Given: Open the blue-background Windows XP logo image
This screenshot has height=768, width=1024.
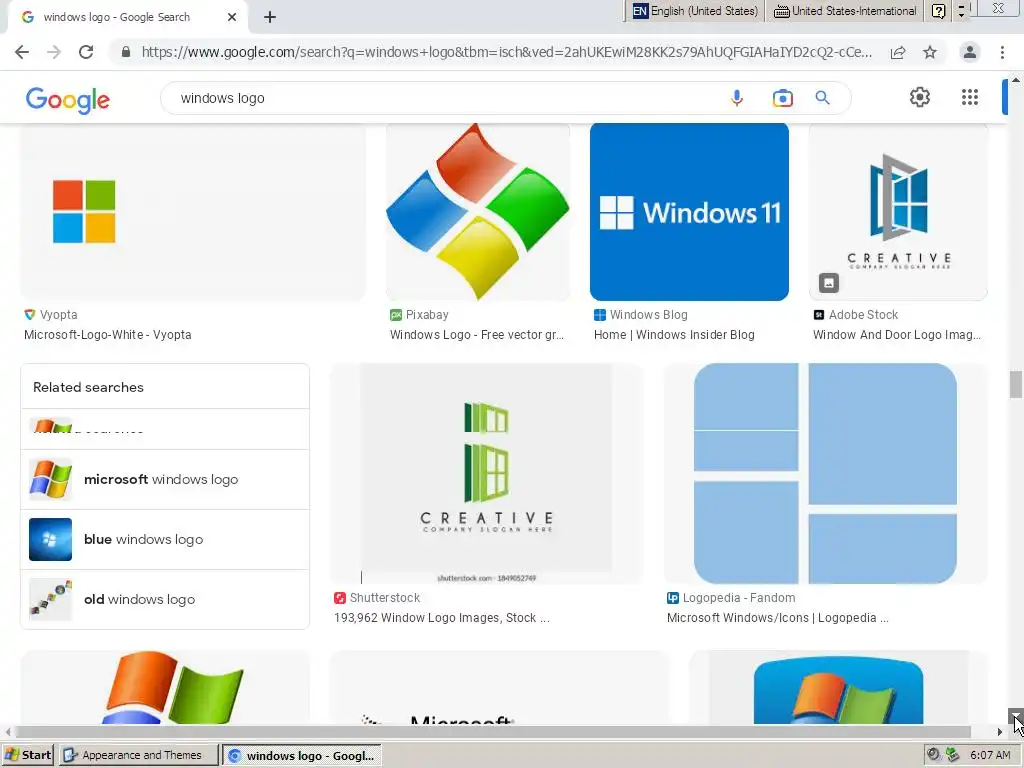Looking at the screenshot, I should tap(838, 687).
